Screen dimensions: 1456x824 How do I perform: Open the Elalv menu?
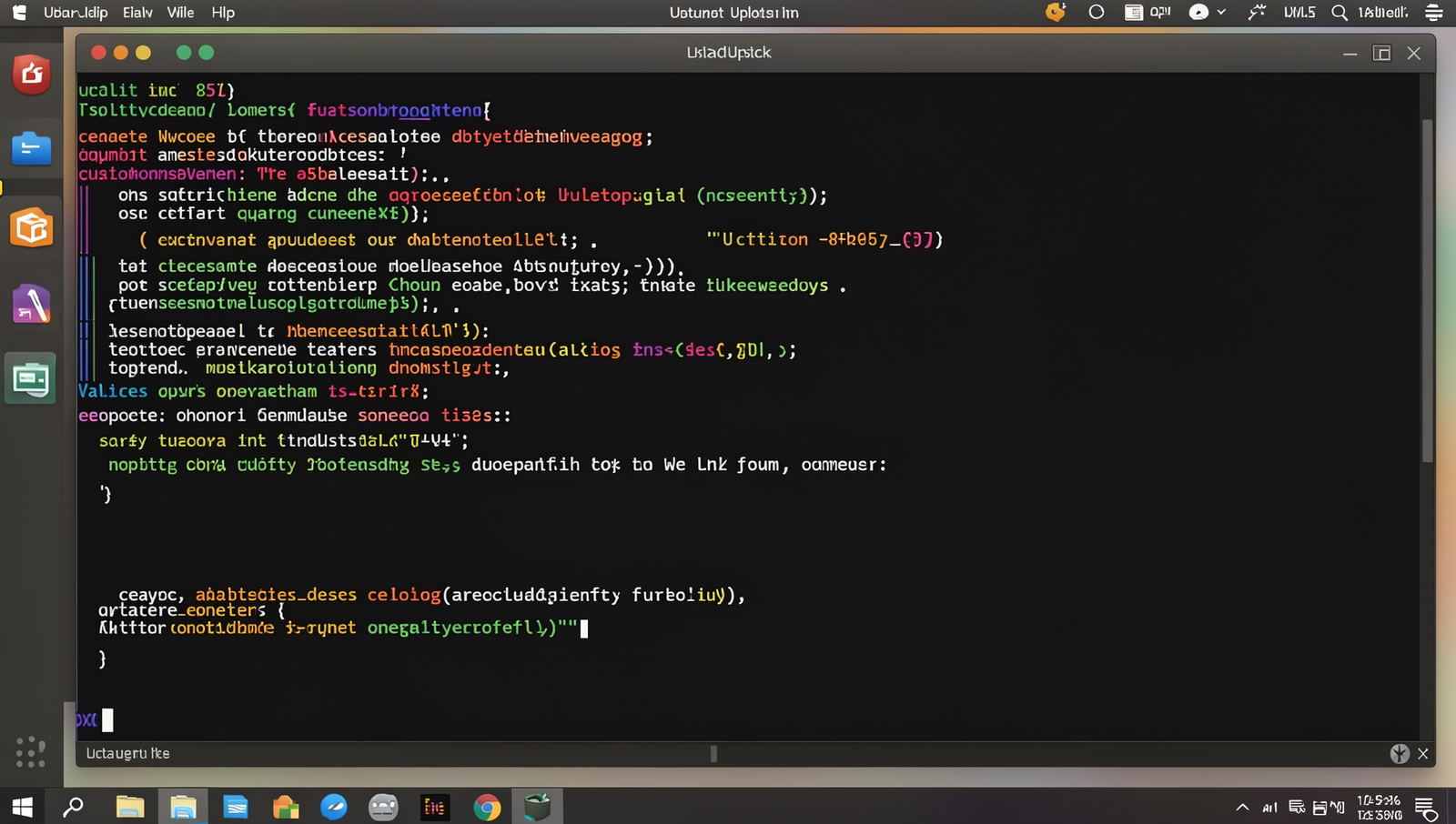(x=137, y=13)
